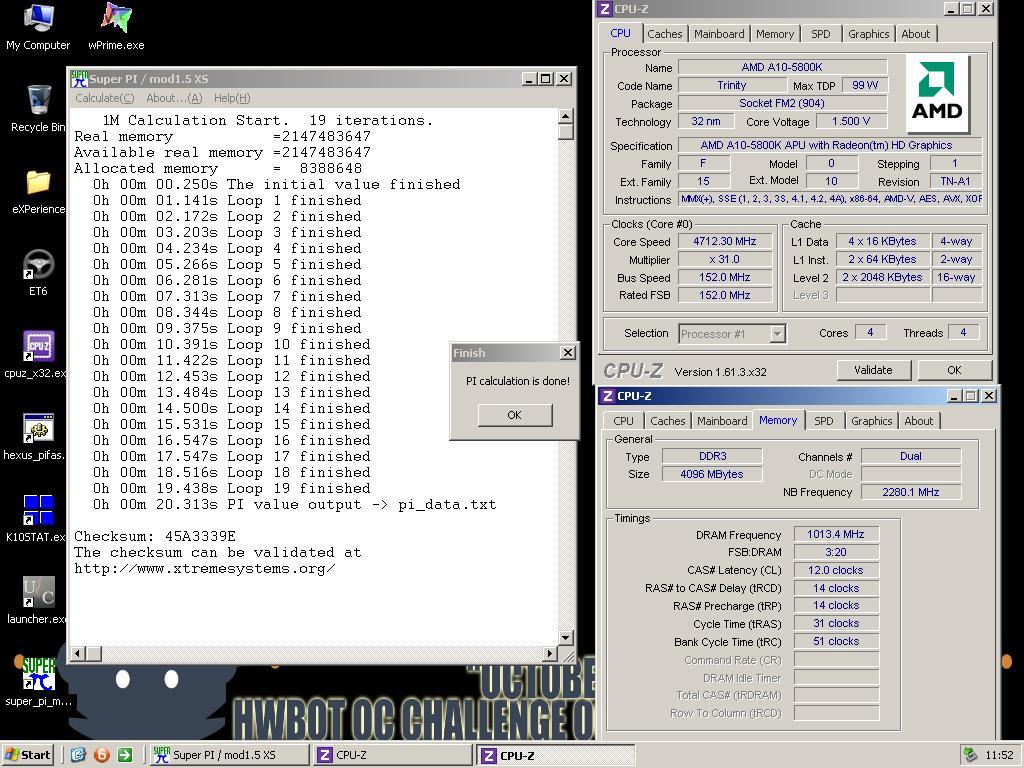The image size is (1024, 768).
Task: Select Graphics tab in upper CPU-Z
Action: [869, 34]
